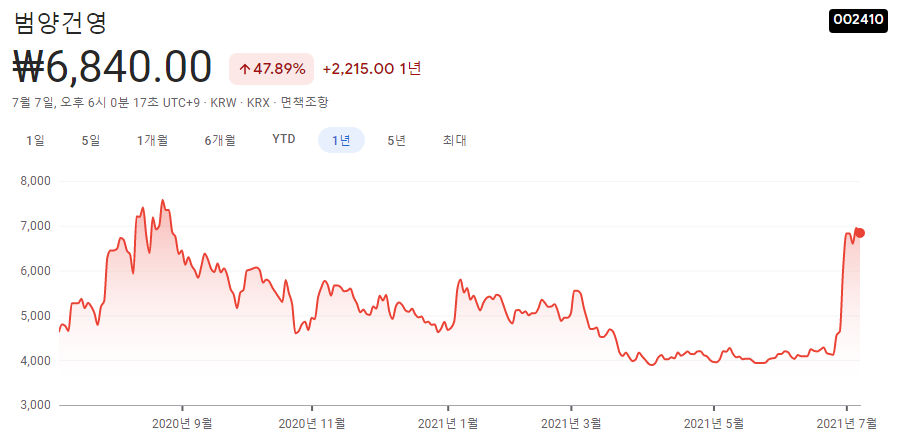Open the 최대 full history range
The height and width of the screenshot is (444, 897).
455,140
